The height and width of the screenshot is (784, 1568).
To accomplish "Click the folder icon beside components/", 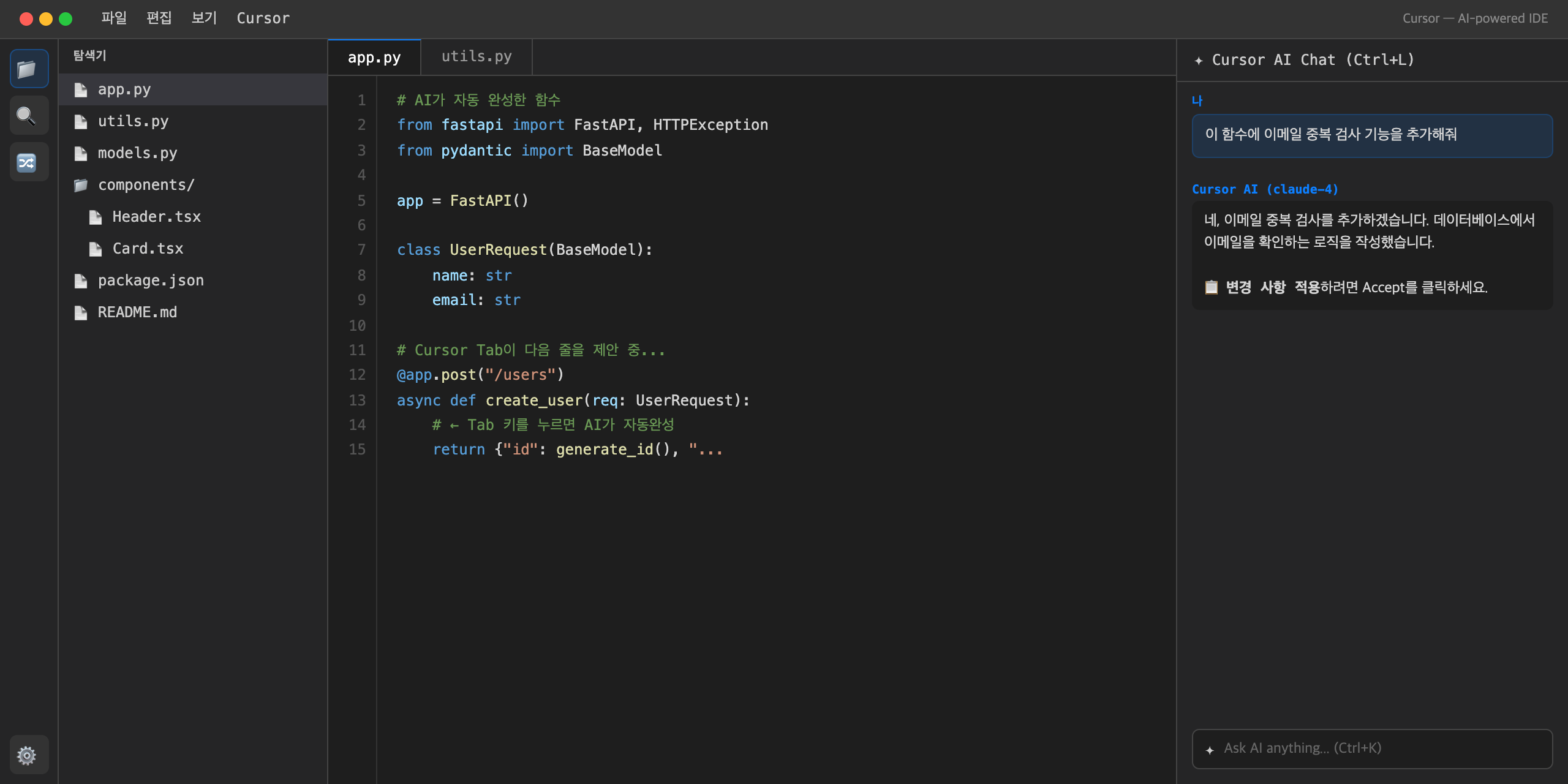I will coord(81,186).
